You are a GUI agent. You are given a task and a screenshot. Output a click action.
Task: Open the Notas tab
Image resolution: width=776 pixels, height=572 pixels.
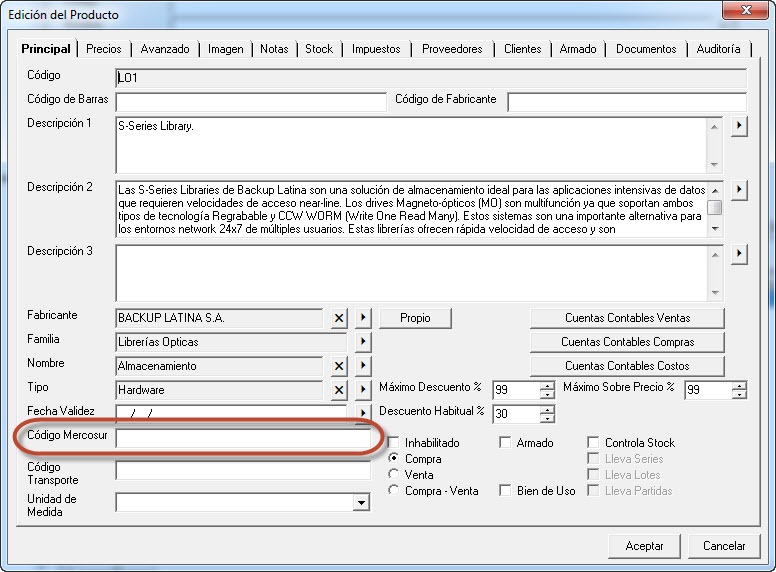click(274, 49)
